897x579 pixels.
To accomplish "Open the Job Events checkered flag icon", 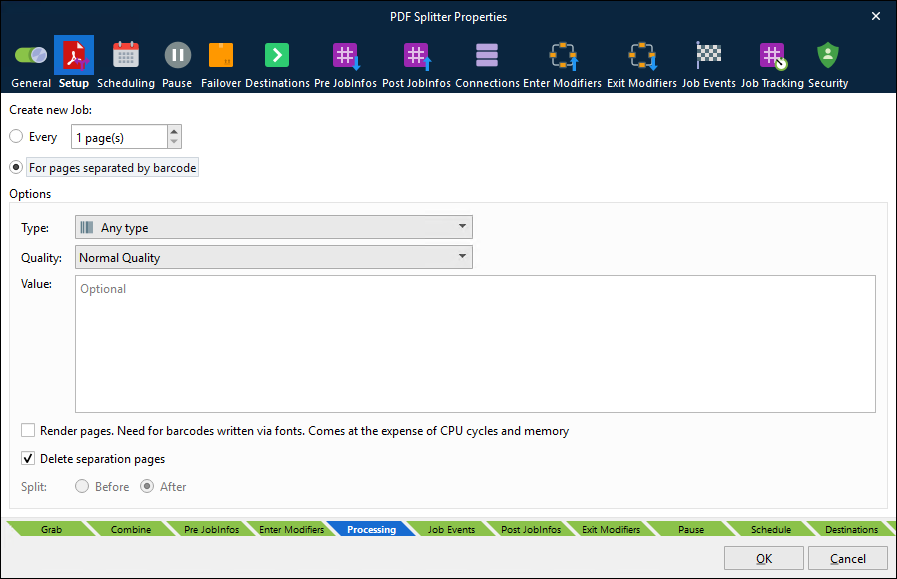I will point(708,55).
